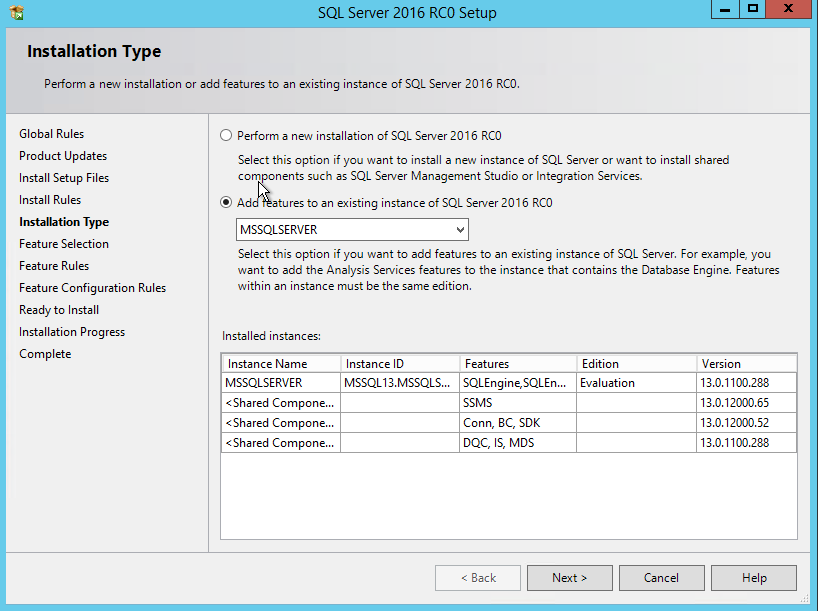Click the disabled Back button
This screenshot has height=611, width=818.
tap(478, 578)
